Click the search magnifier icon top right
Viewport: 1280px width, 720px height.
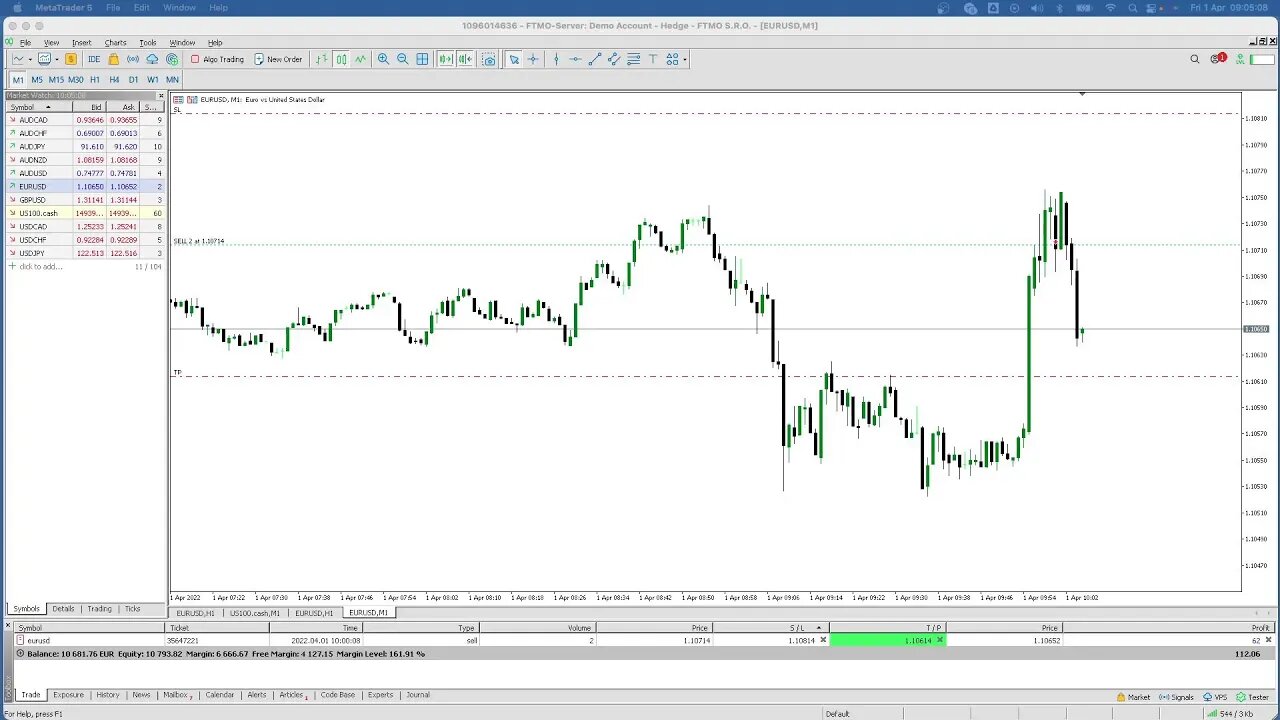(x=1194, y=59)
